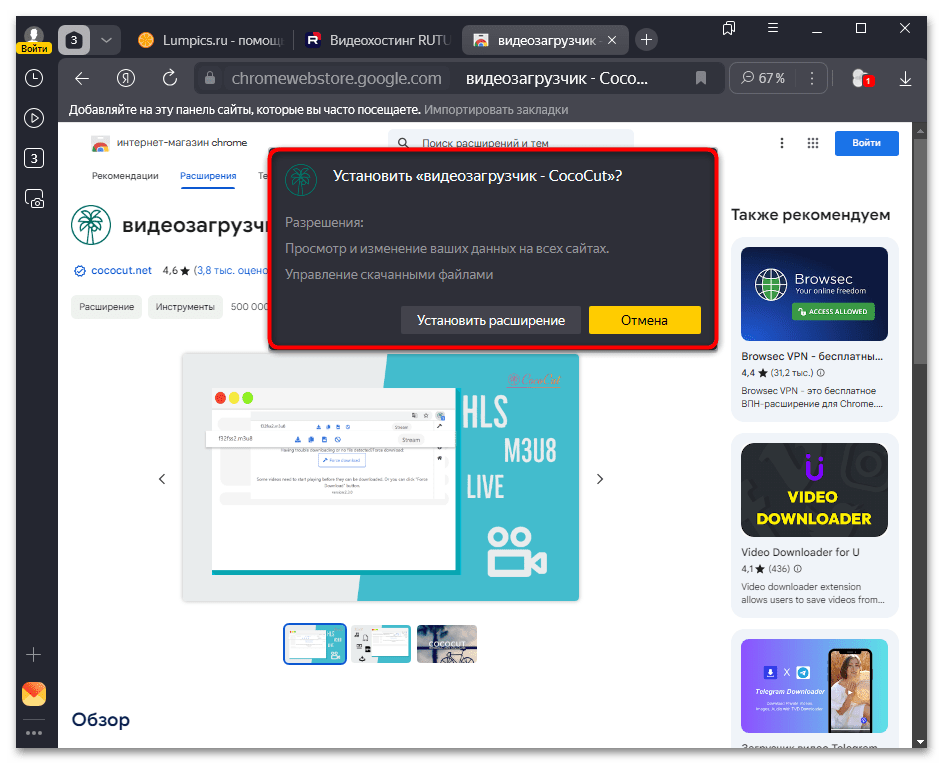The width and height of the screenshot is (943, 764).
Task: Select the first HLS screenshot thumbnail
Action: pyautogui.click(x=315, y=644)
